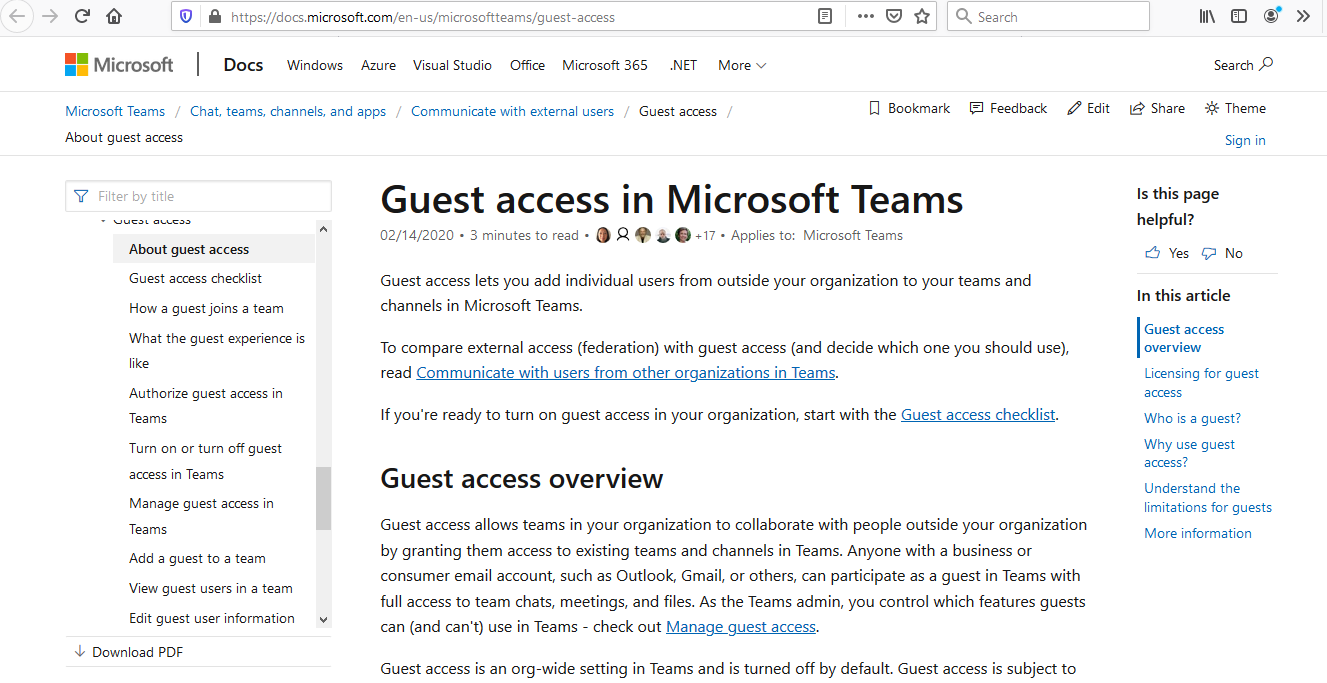Jump to Understand the limitations for guests
Screen dimensions: 1327x683
coord(1208,498)
